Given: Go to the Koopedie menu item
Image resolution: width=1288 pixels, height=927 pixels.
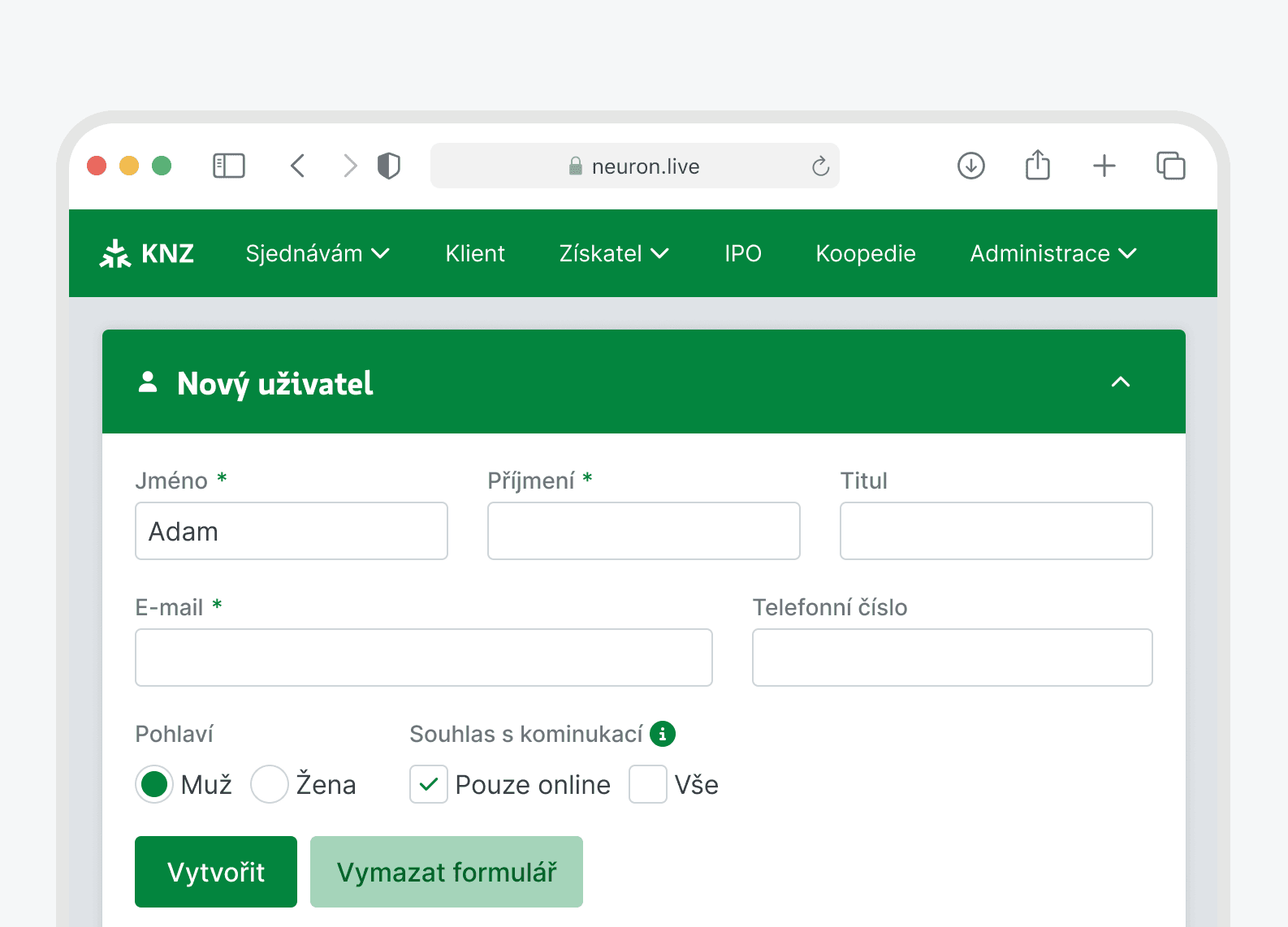Looking at the screenshot, I should coord(866,253).
